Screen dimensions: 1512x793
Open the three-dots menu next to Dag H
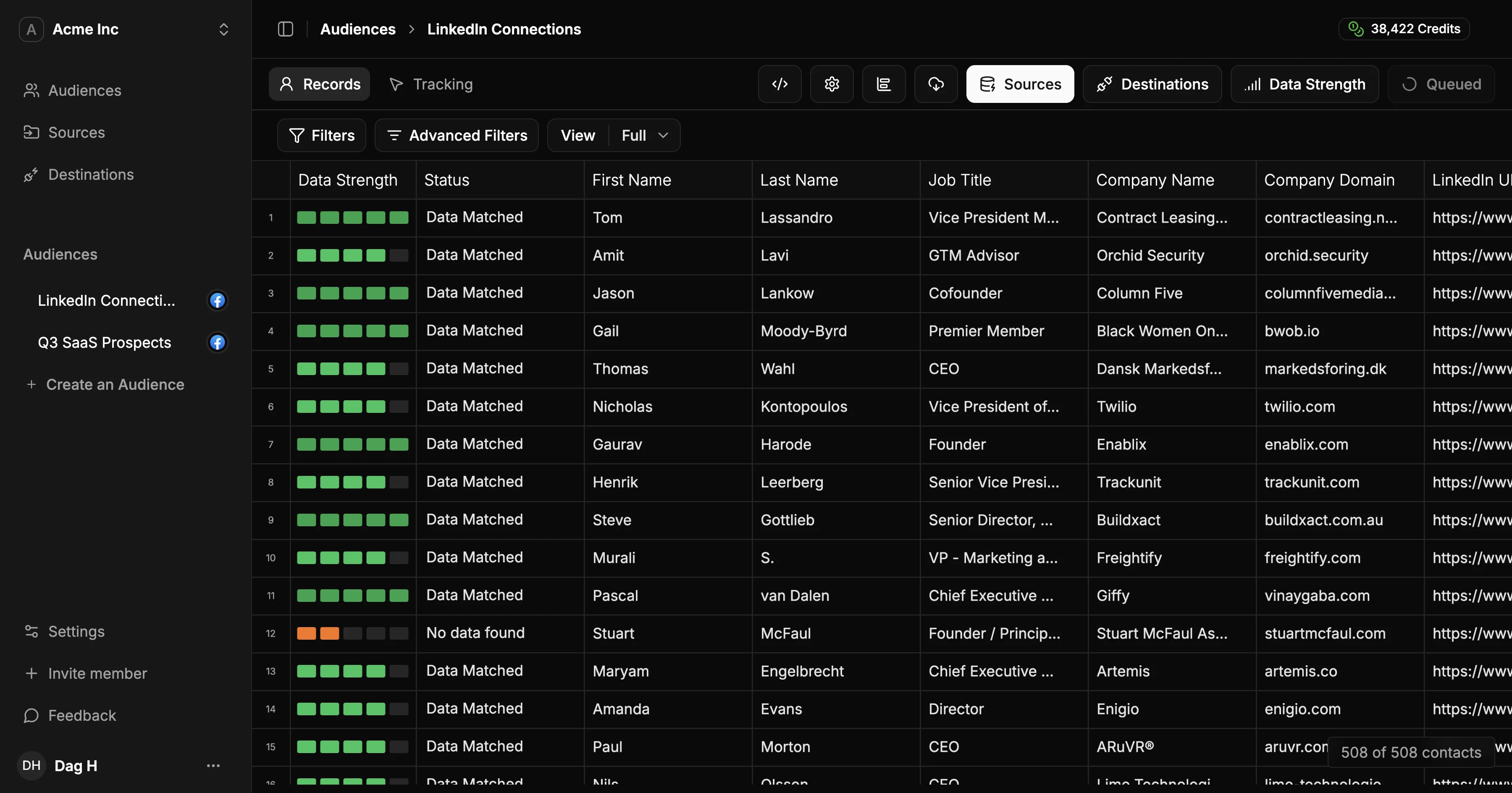coord(213,765)
